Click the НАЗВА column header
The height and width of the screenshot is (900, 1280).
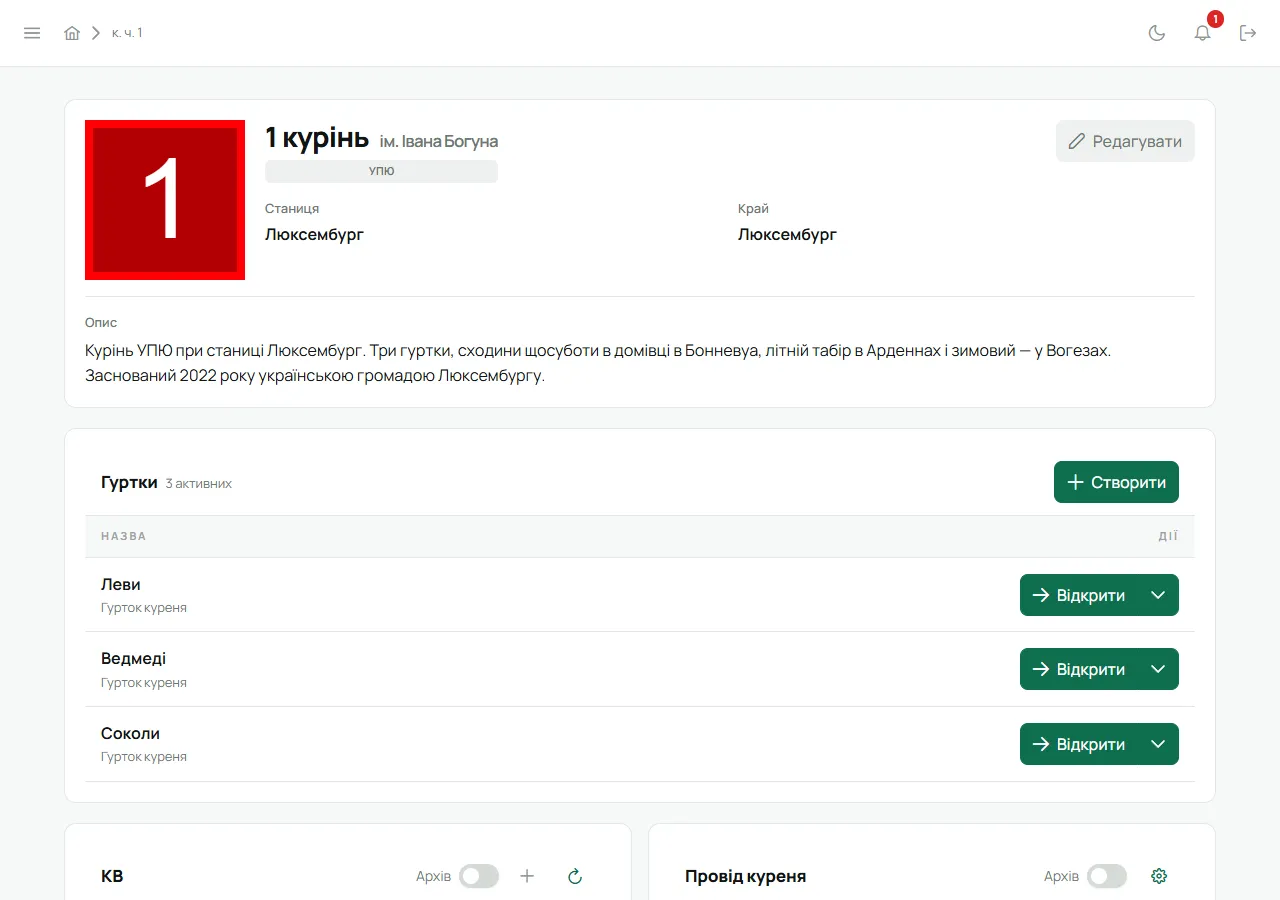(124, 536)
